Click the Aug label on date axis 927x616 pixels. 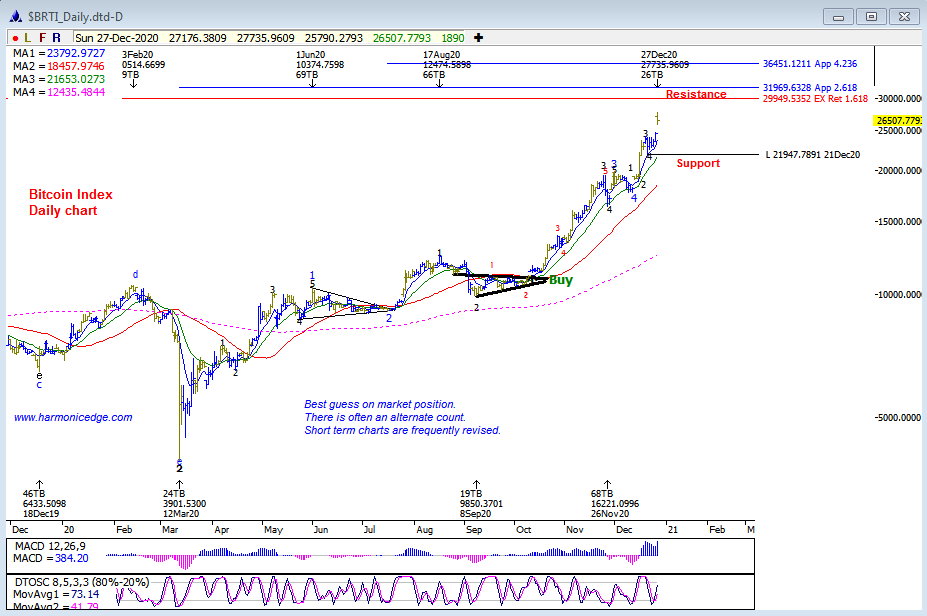pyautogui.click(x=424, y=530)
